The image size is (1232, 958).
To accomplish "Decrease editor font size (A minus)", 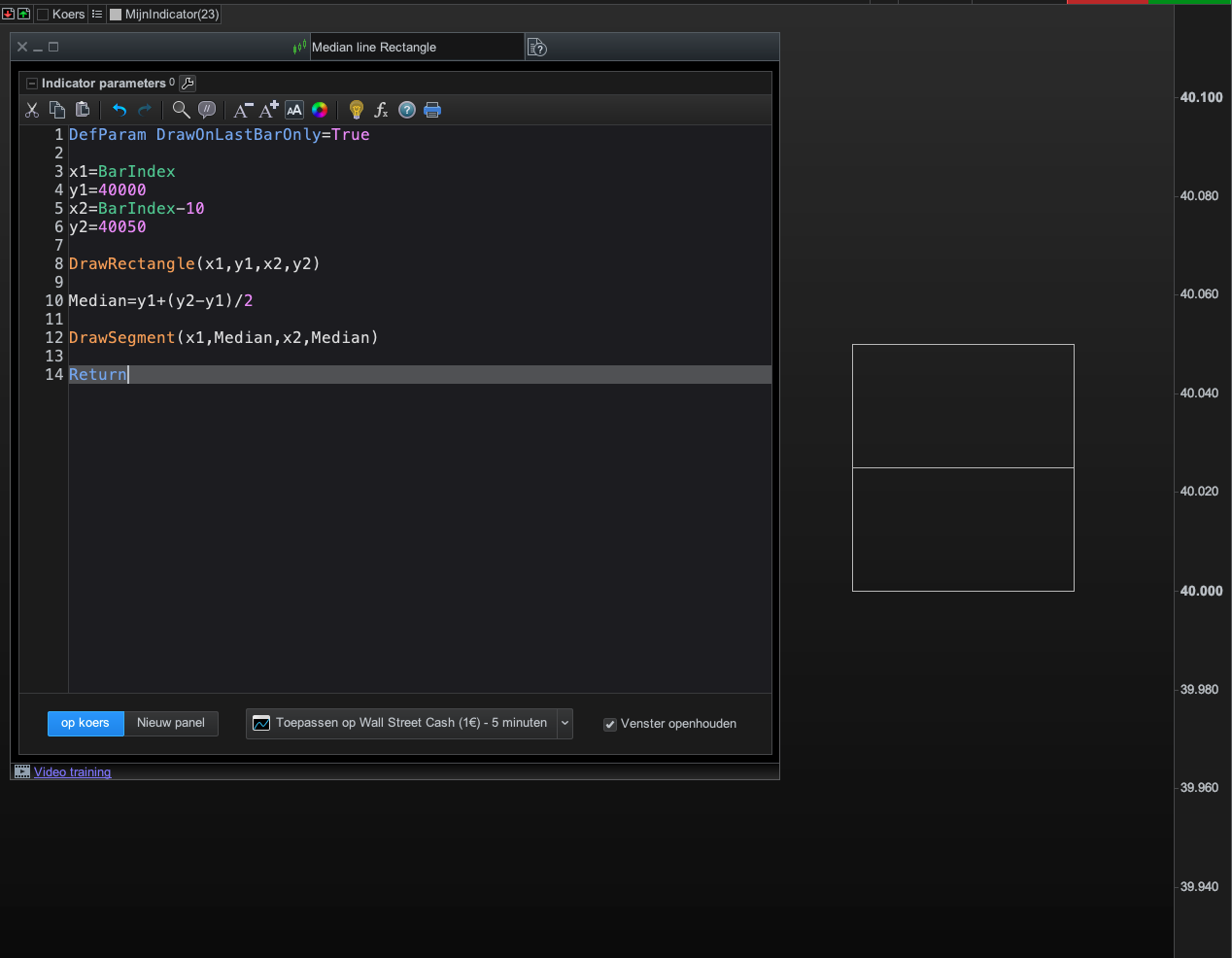I will (x=243, y=110).
